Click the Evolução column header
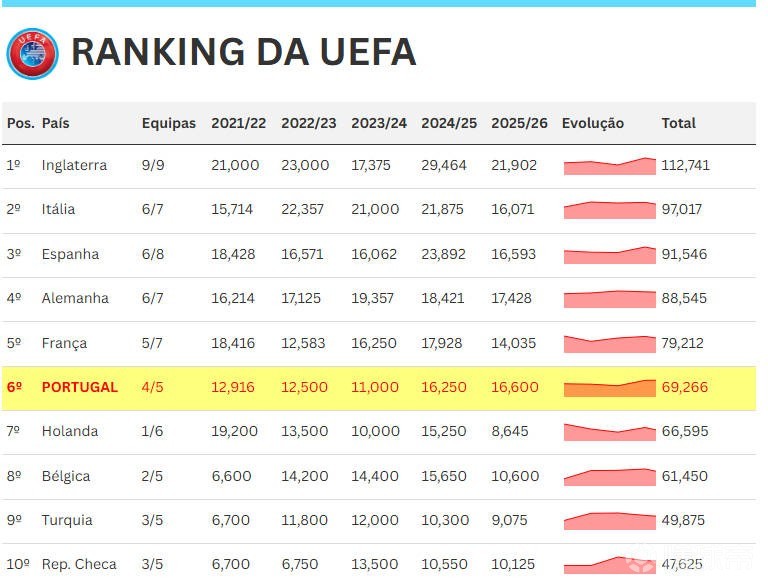The height and width of the screenshot is (583, 768). (592, 123)
